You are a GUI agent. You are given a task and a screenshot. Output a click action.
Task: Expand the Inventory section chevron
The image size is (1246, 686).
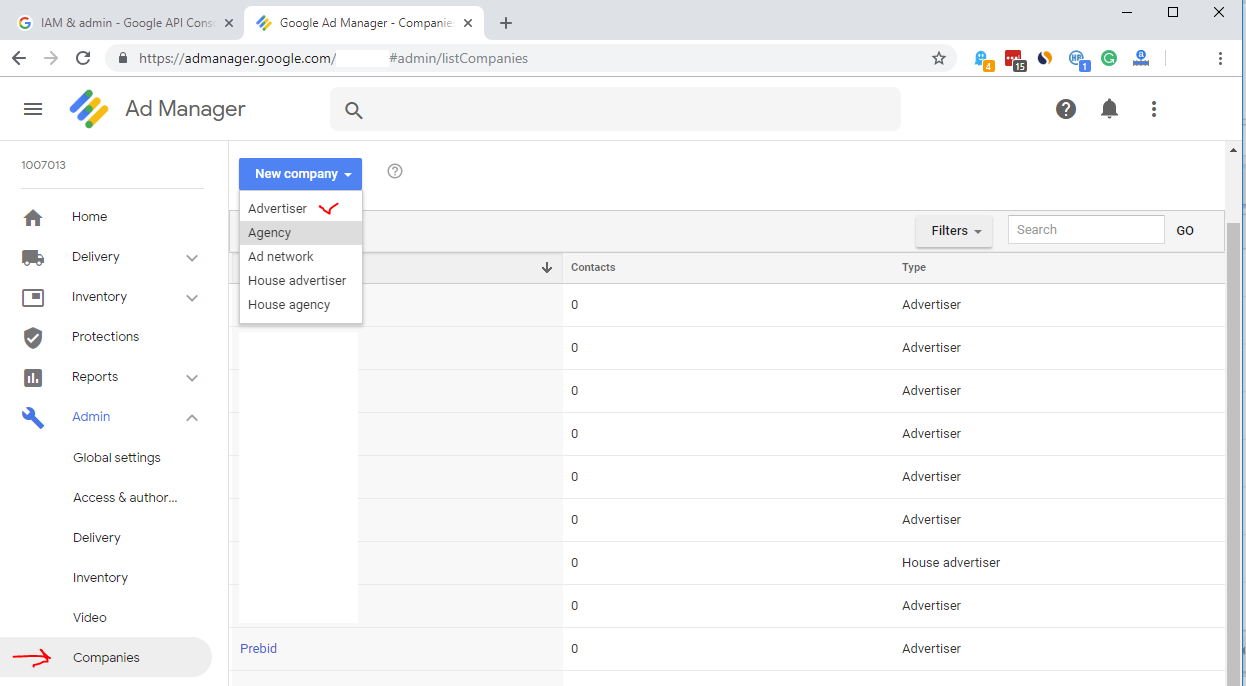point(192,298)
